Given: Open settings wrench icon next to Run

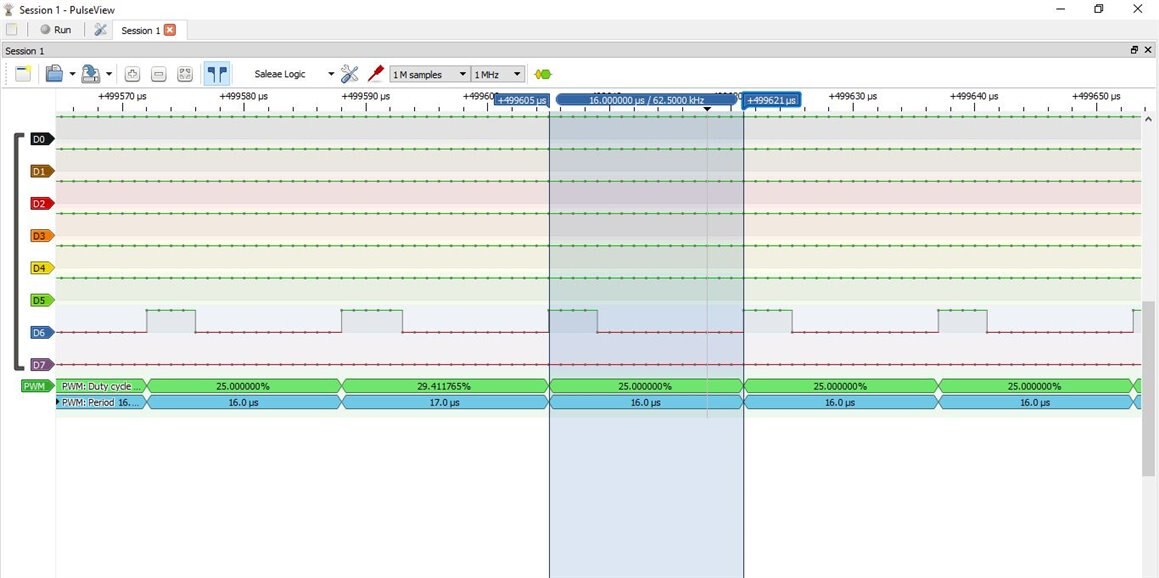Looking at the screenshot, I should pyautogui.click(x=101, y=30).
